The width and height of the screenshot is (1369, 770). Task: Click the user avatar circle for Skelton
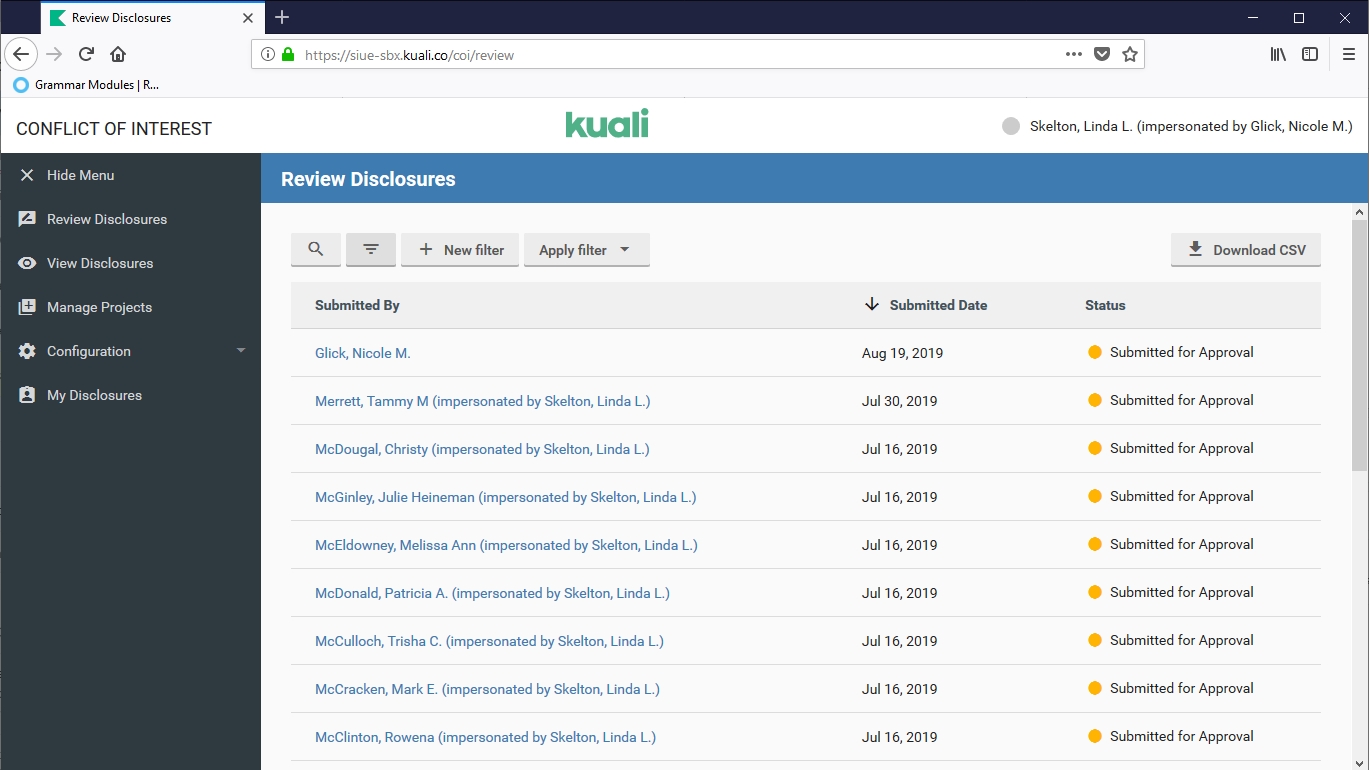click(1011, 127)
